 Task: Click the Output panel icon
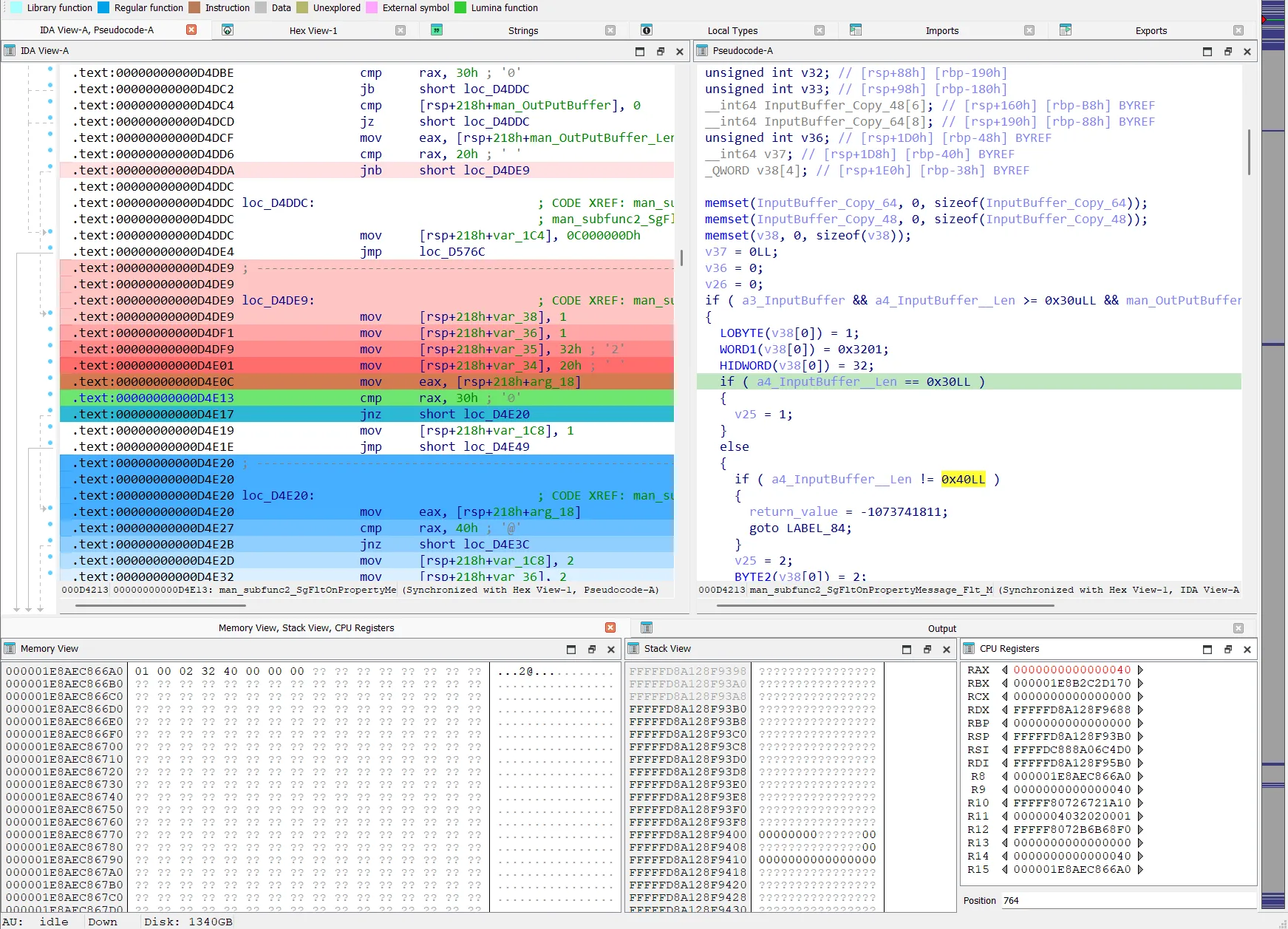[x=647, y=628]
